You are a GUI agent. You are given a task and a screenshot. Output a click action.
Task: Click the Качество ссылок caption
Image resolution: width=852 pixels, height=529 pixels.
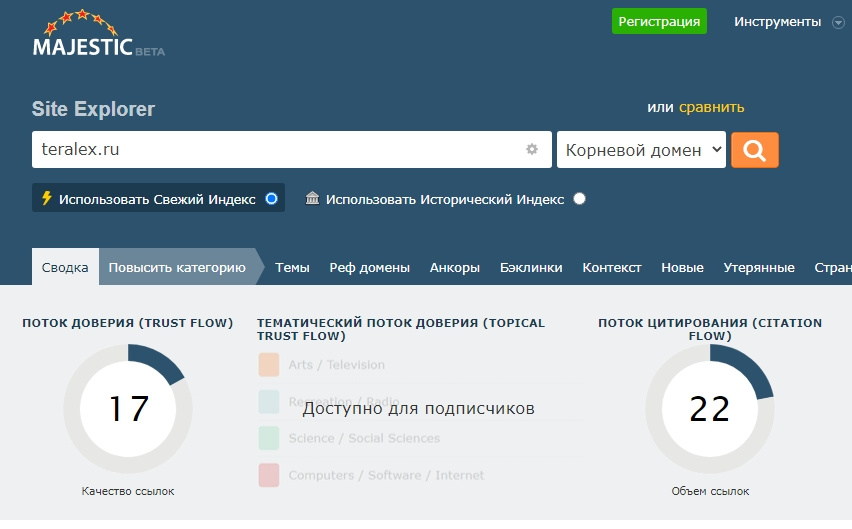(128, 491)
